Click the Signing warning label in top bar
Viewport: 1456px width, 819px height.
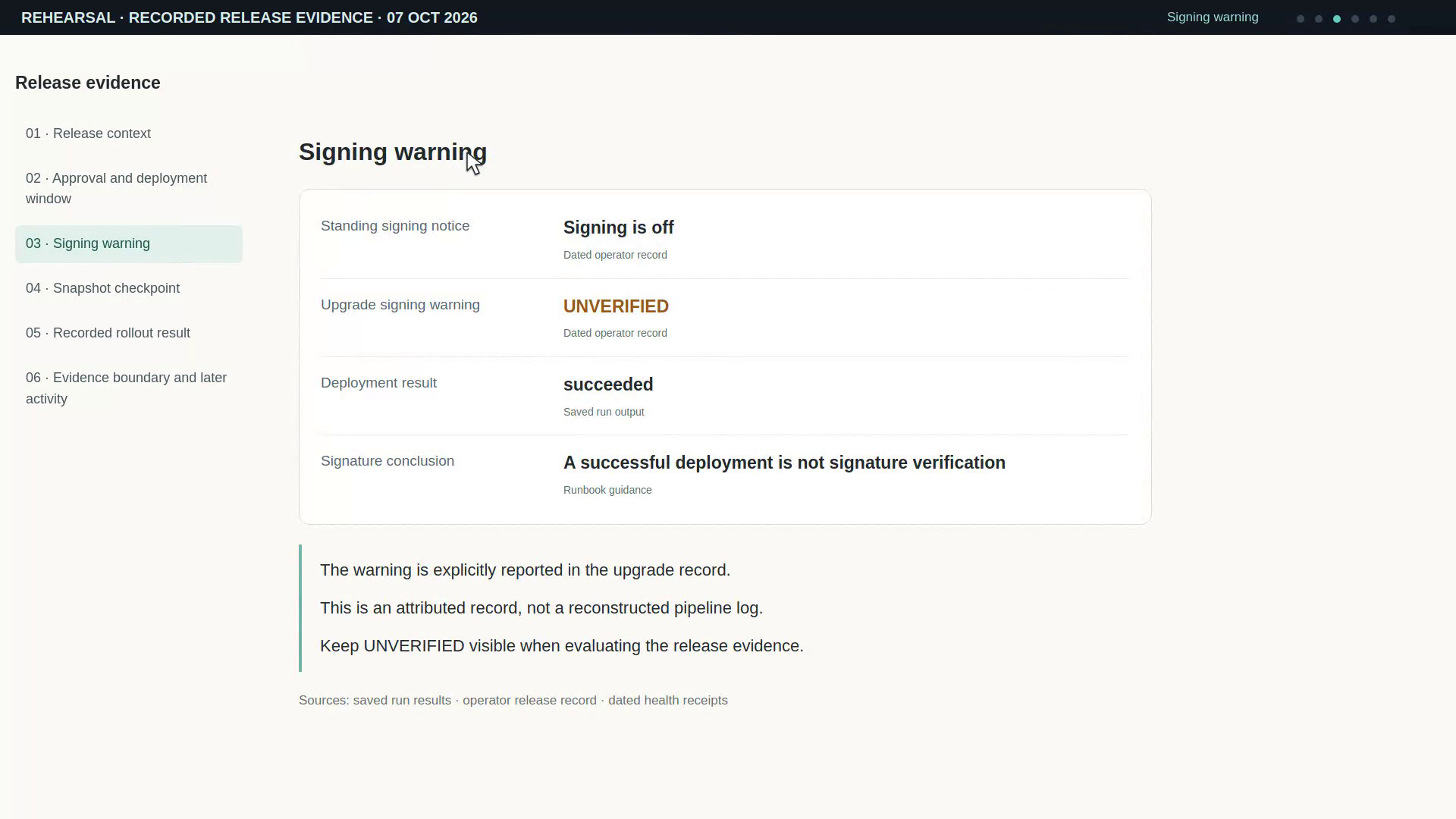pos(1213,17)
